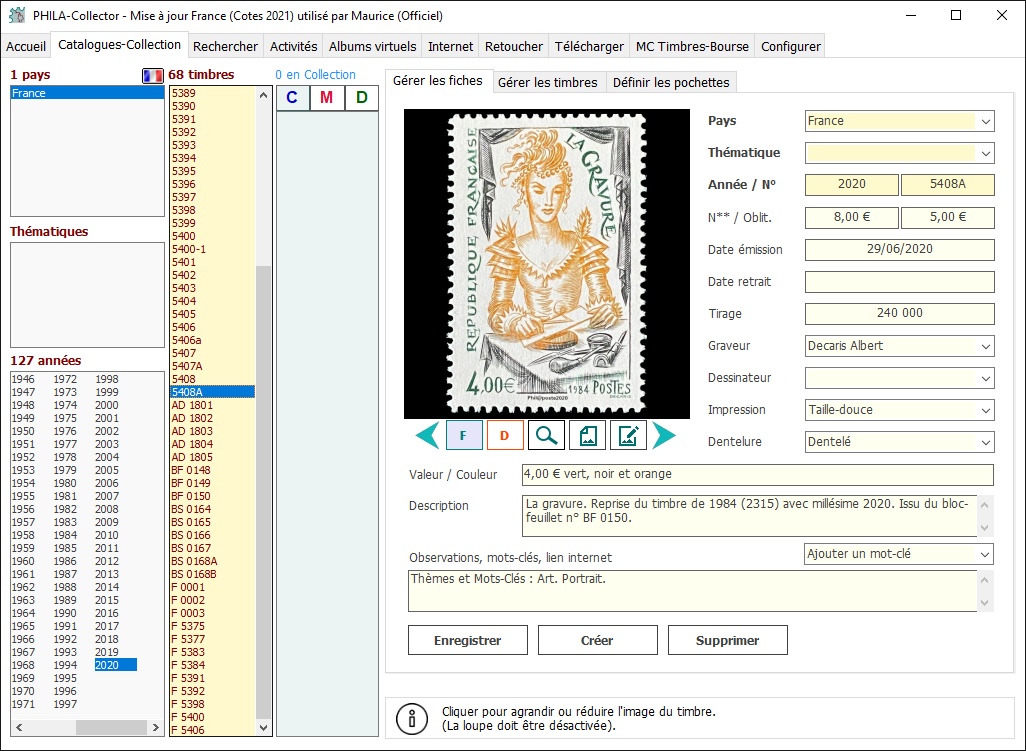
Task: Click the green D column header button
Action: coord(361,98)
